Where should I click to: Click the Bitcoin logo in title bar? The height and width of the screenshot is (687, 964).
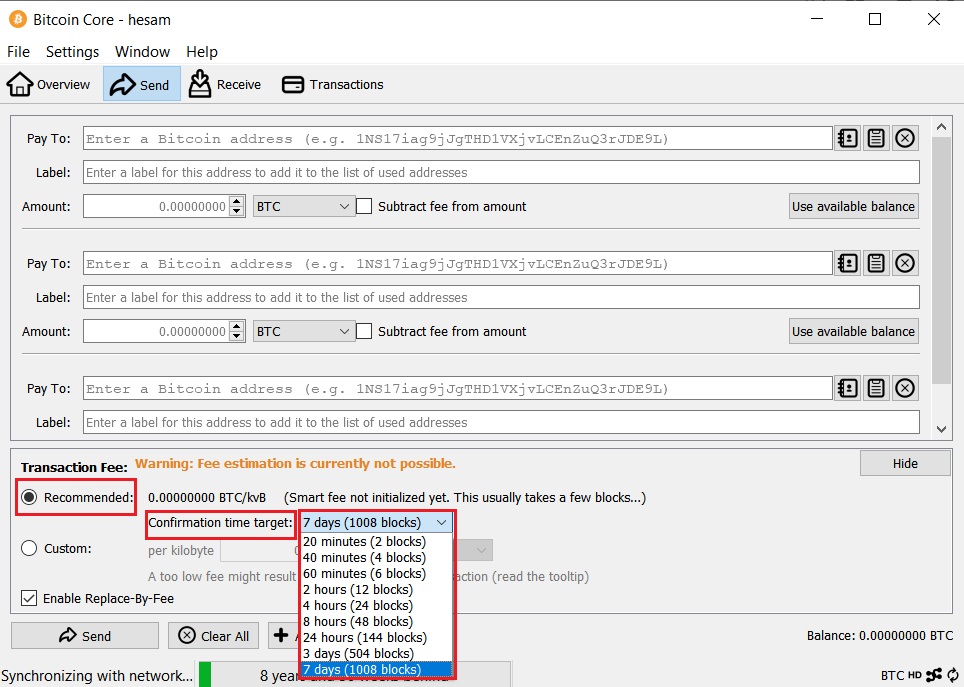tap(18, 20)
